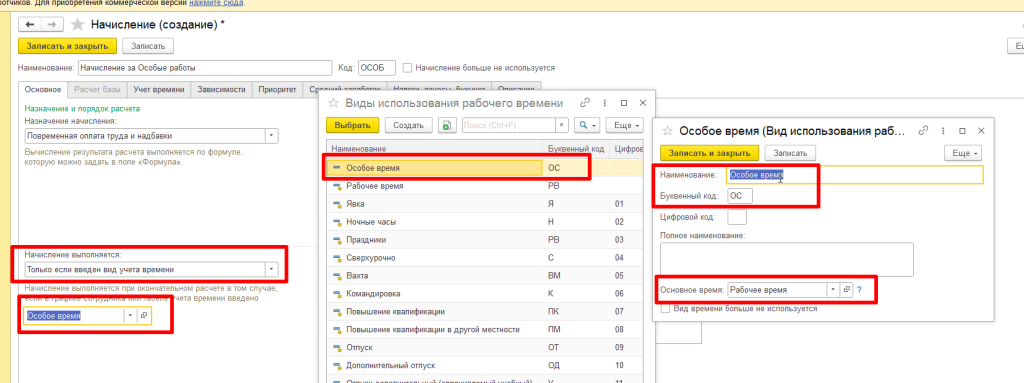The width and height of the screenshot is (1024, 383).
Task: Switch to the Приоритет tab
Action: pos(278,90)
